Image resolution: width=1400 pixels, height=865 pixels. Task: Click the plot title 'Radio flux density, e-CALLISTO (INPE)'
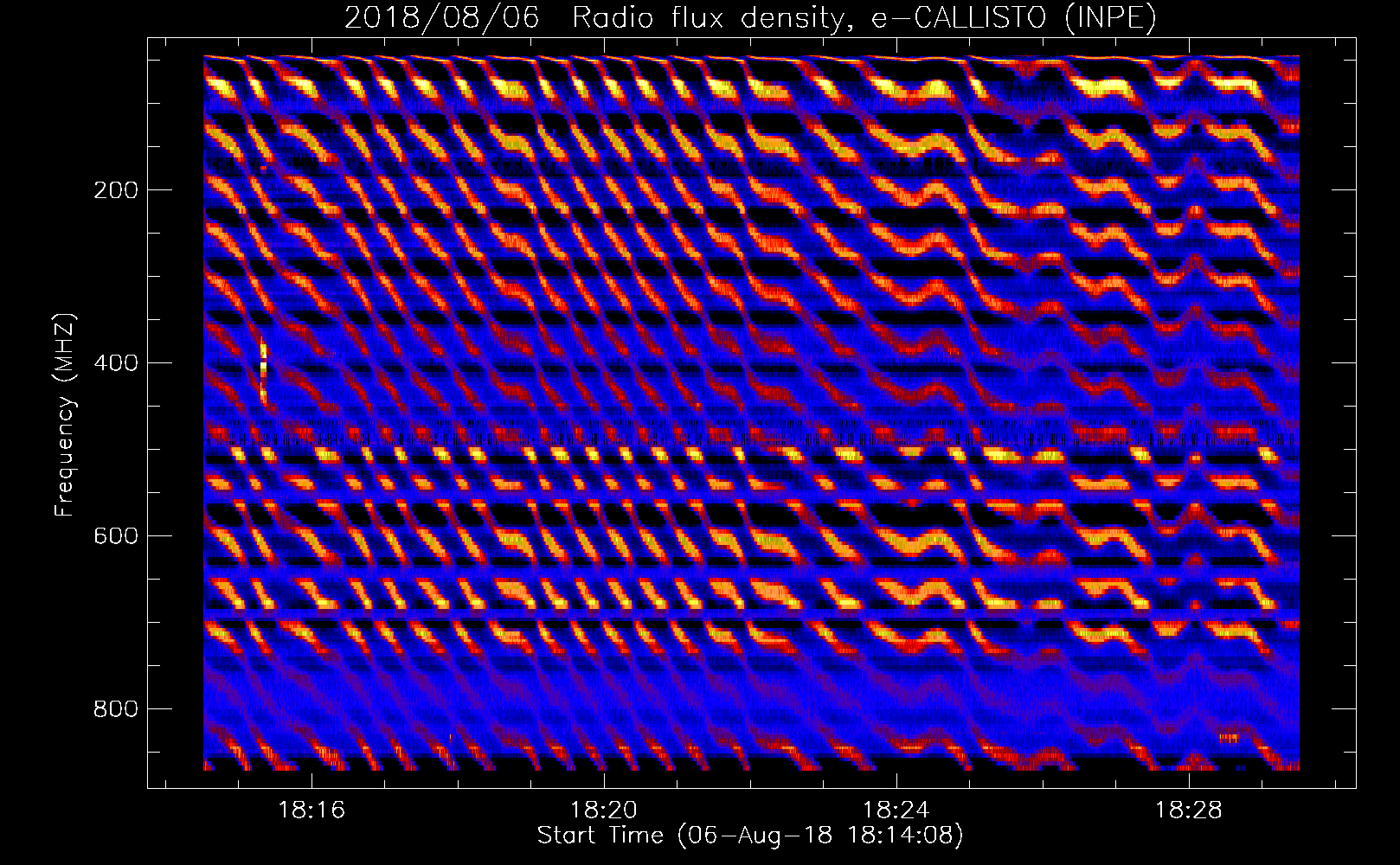[x=864, y=18]
